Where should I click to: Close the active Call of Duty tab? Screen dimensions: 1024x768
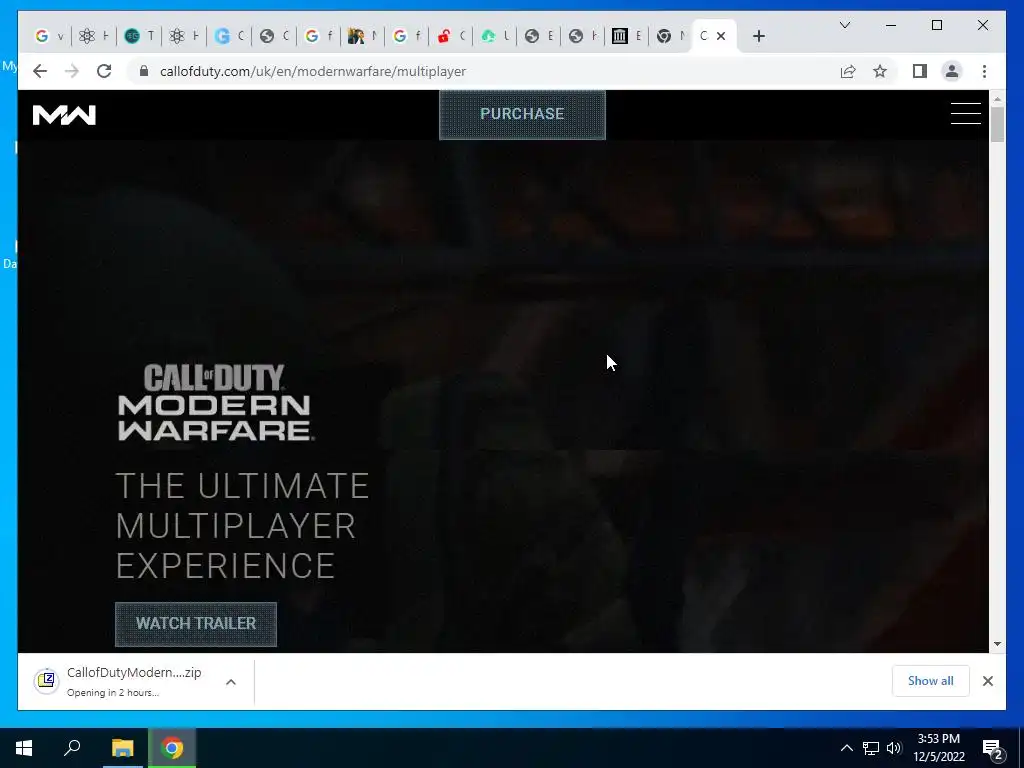click(x=721, y=36)
